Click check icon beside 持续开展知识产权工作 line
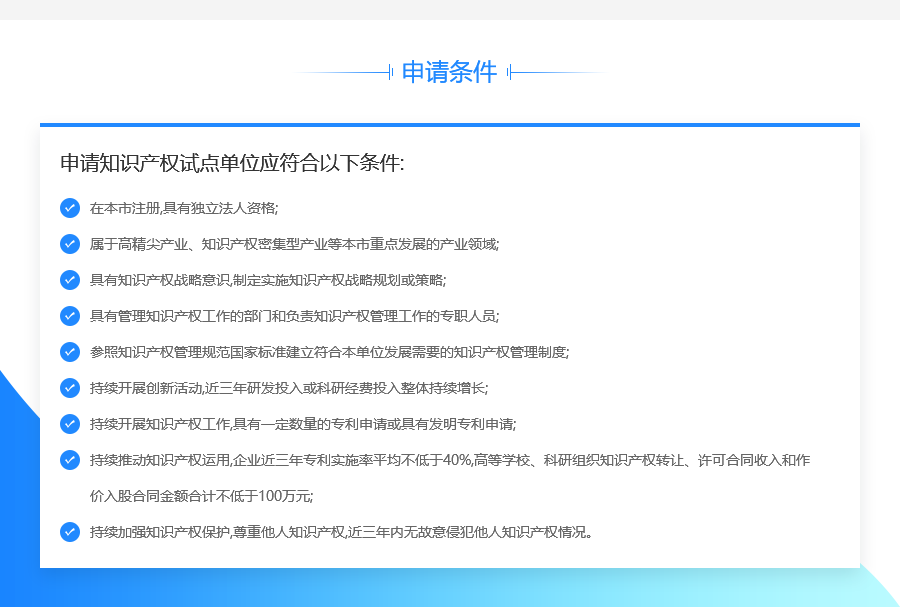Image resolution: width=900 pixels, height=608 pixels. click(70, 424)
